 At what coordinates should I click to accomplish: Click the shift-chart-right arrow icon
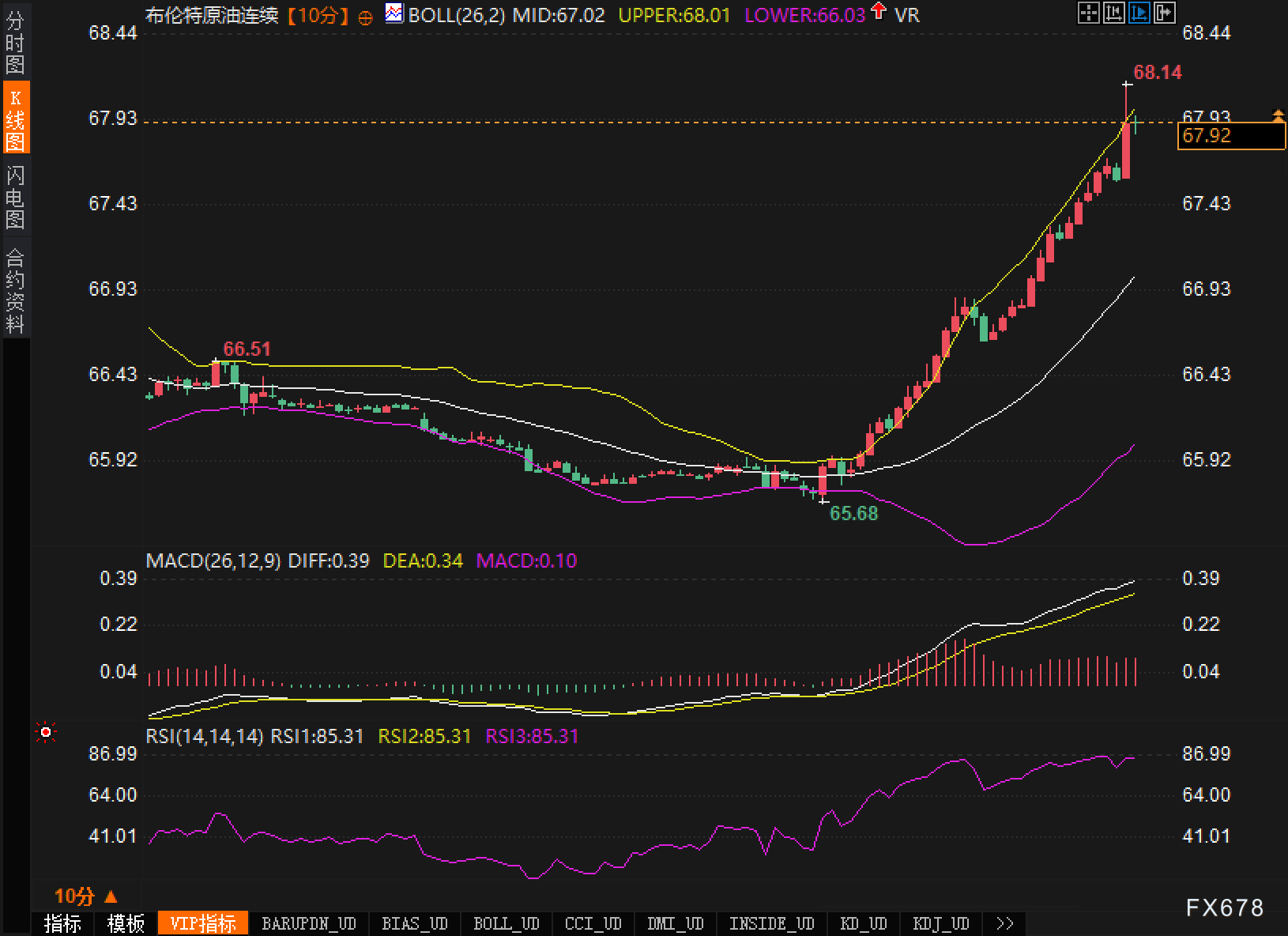[x=1165, y=13]
